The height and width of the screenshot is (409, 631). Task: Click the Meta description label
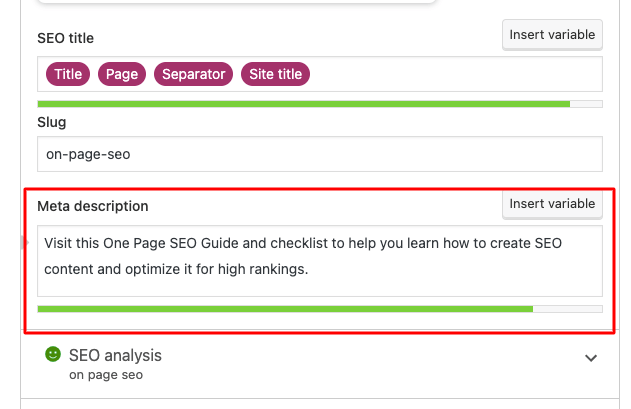(93, 206)
